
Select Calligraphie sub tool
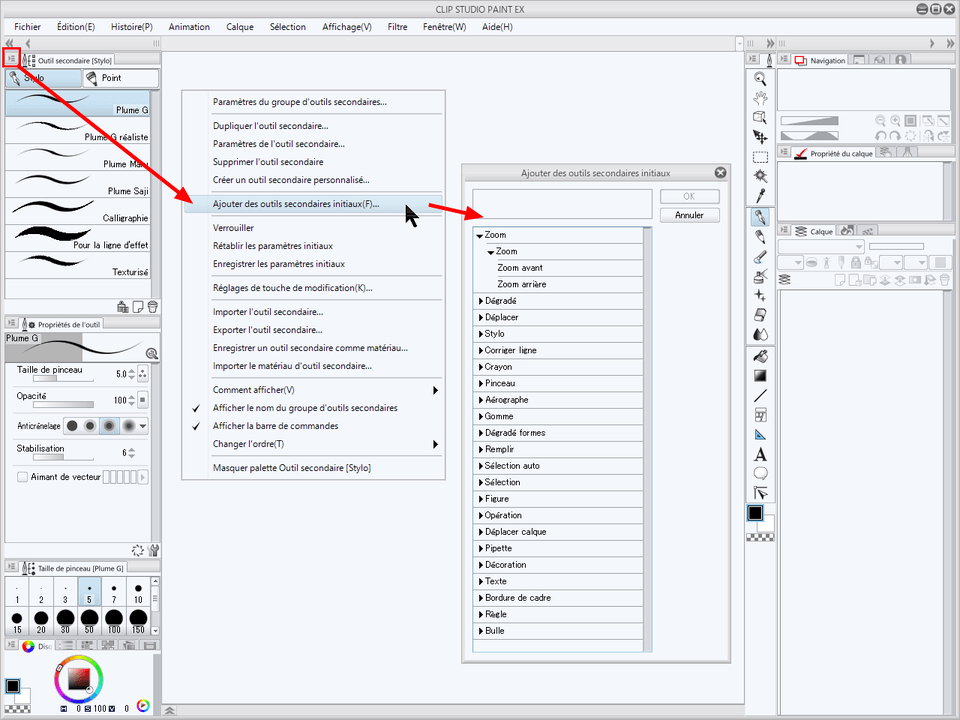(x=77, y=211)
